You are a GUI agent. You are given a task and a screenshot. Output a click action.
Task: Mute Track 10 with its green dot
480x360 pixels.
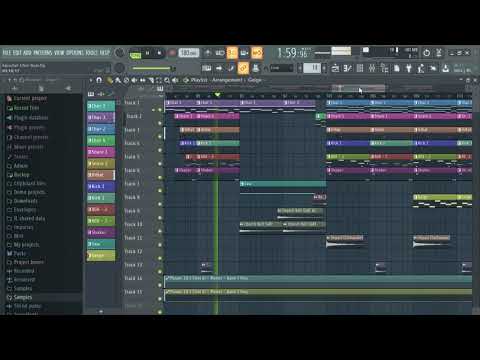(x=160, y=231)
